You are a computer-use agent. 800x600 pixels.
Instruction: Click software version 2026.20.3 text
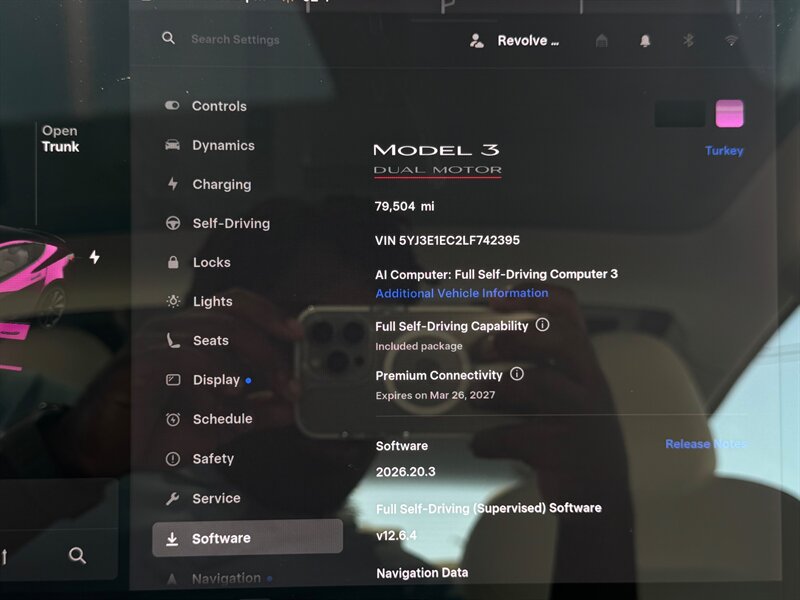tap(406, 471)
